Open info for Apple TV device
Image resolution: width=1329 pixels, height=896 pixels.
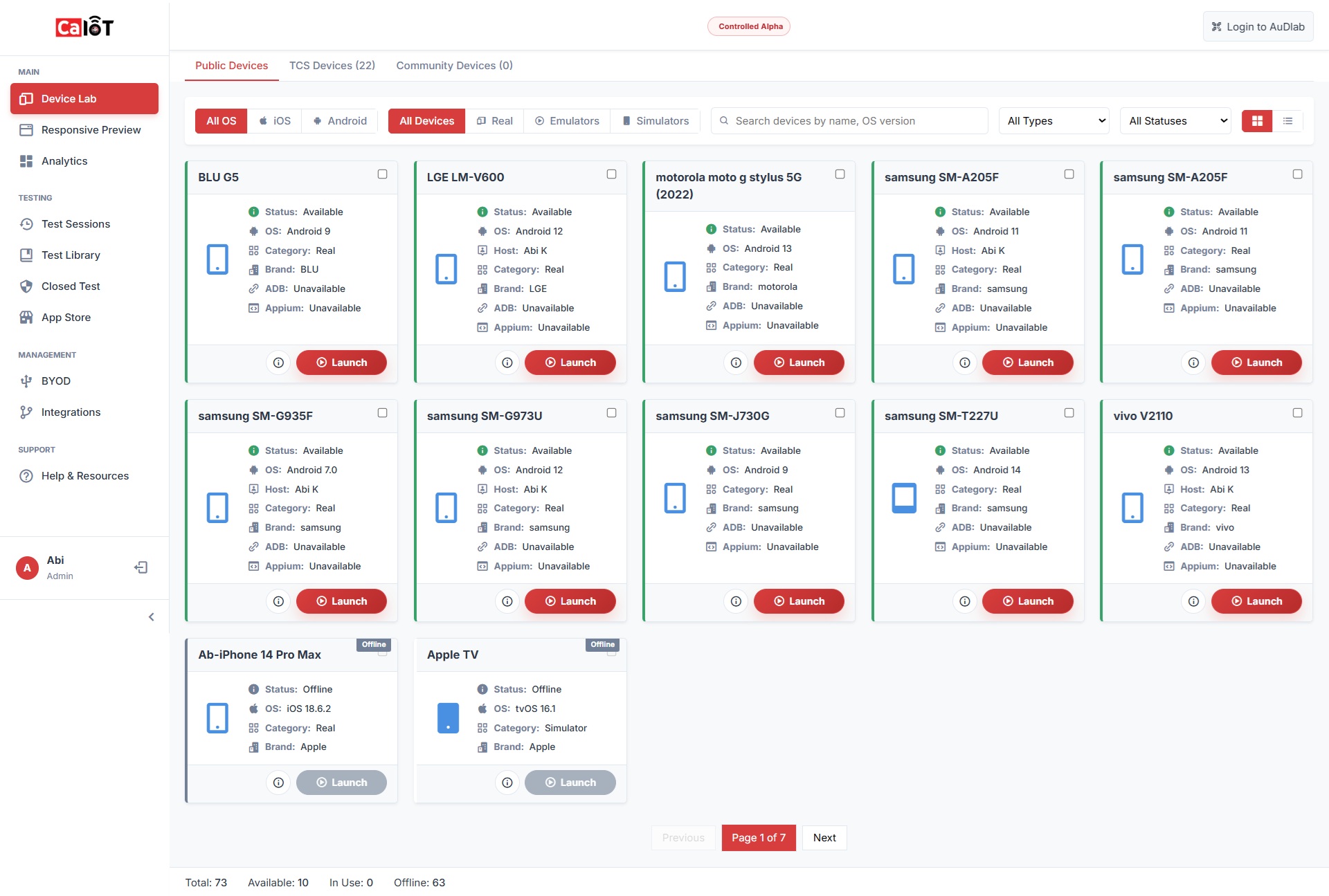(507, 783)
